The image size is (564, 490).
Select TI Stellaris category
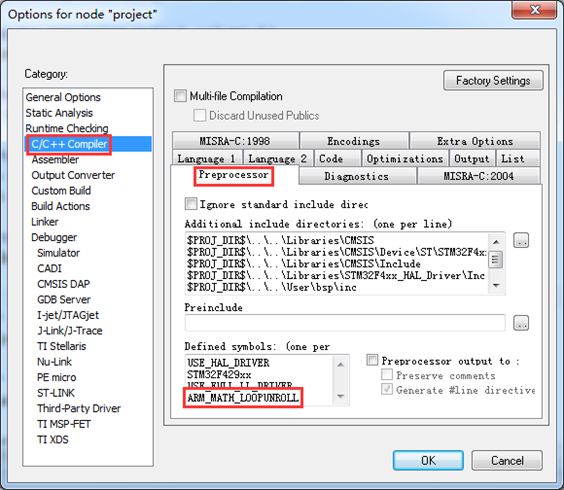62,346
